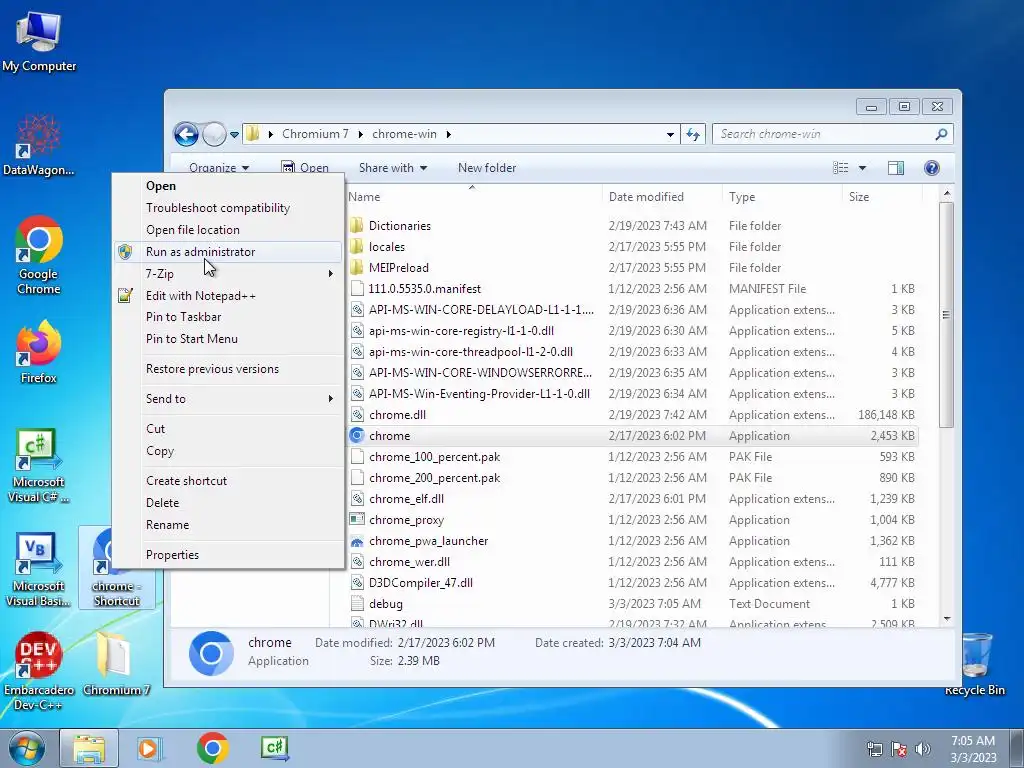Open Windows Media Player taskbar icon

coord(150,748)
